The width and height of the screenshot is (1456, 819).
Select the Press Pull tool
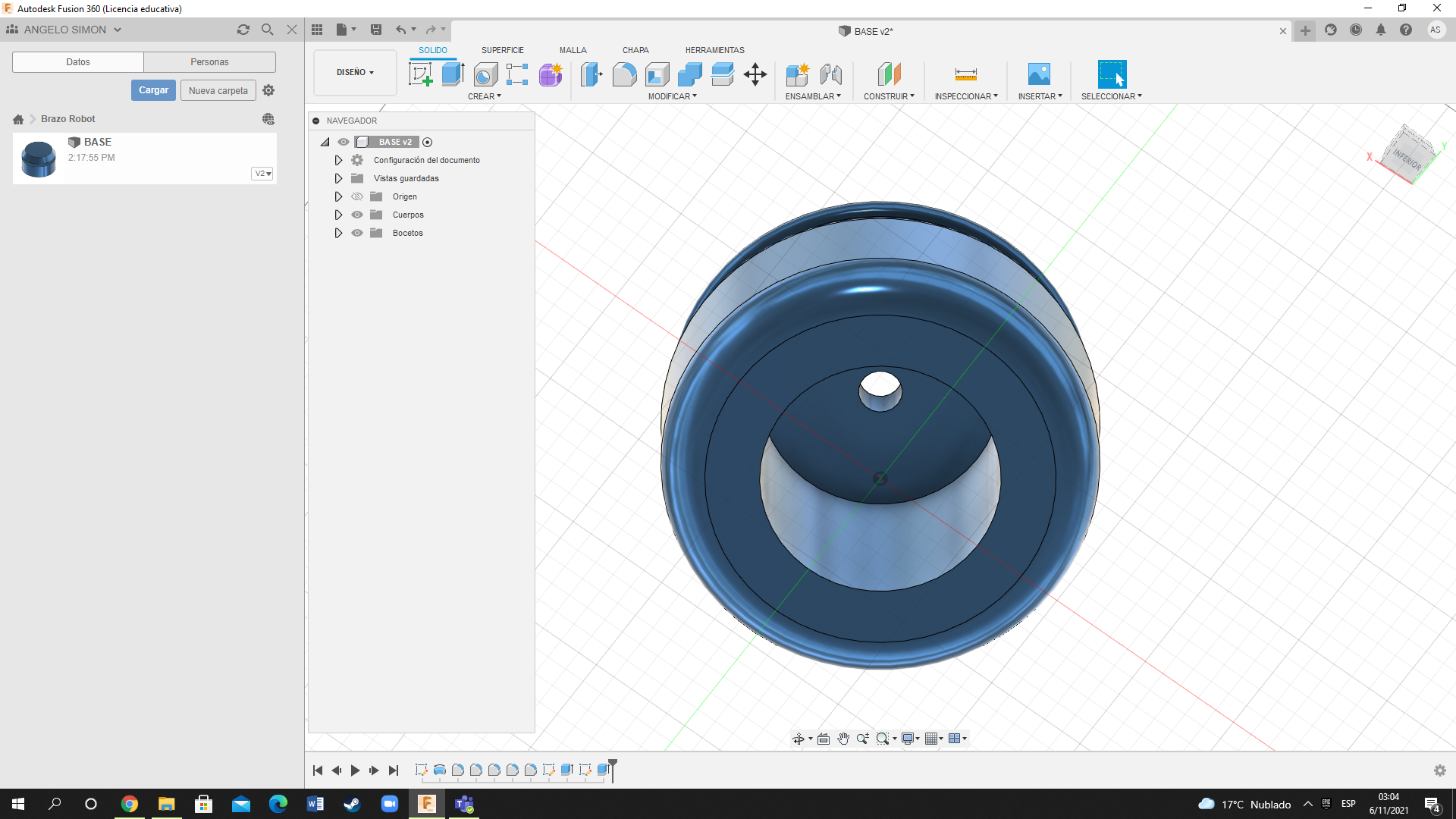(x=591, y=74)
